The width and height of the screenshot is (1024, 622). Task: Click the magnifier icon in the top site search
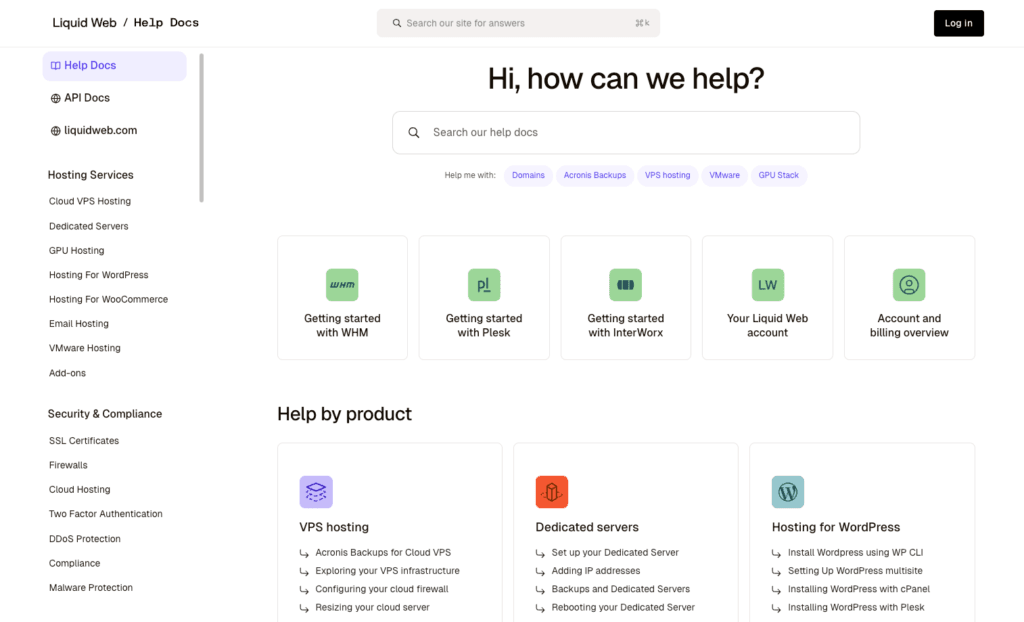pyautogui.click(x=396, y=23)
